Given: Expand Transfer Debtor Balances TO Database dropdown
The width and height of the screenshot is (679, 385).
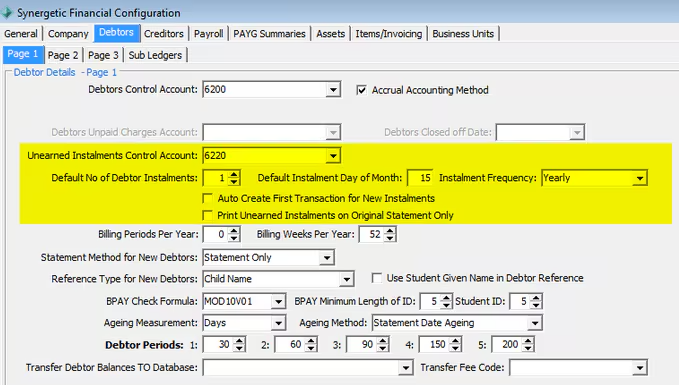Looking at the screenshot, I should pyautogui.click(x=405, y=368).
